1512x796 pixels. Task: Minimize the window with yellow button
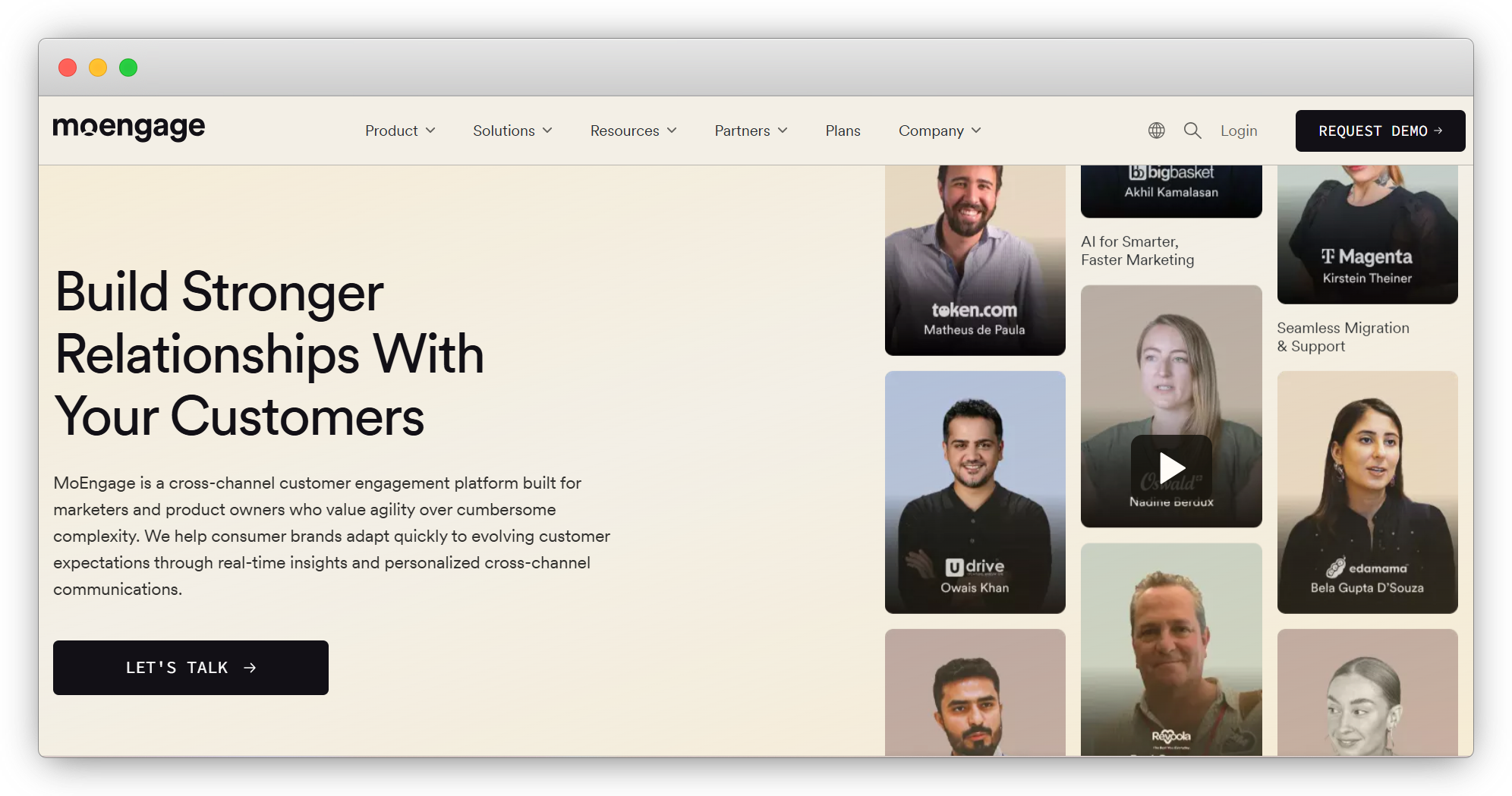[x=98, y=68]
